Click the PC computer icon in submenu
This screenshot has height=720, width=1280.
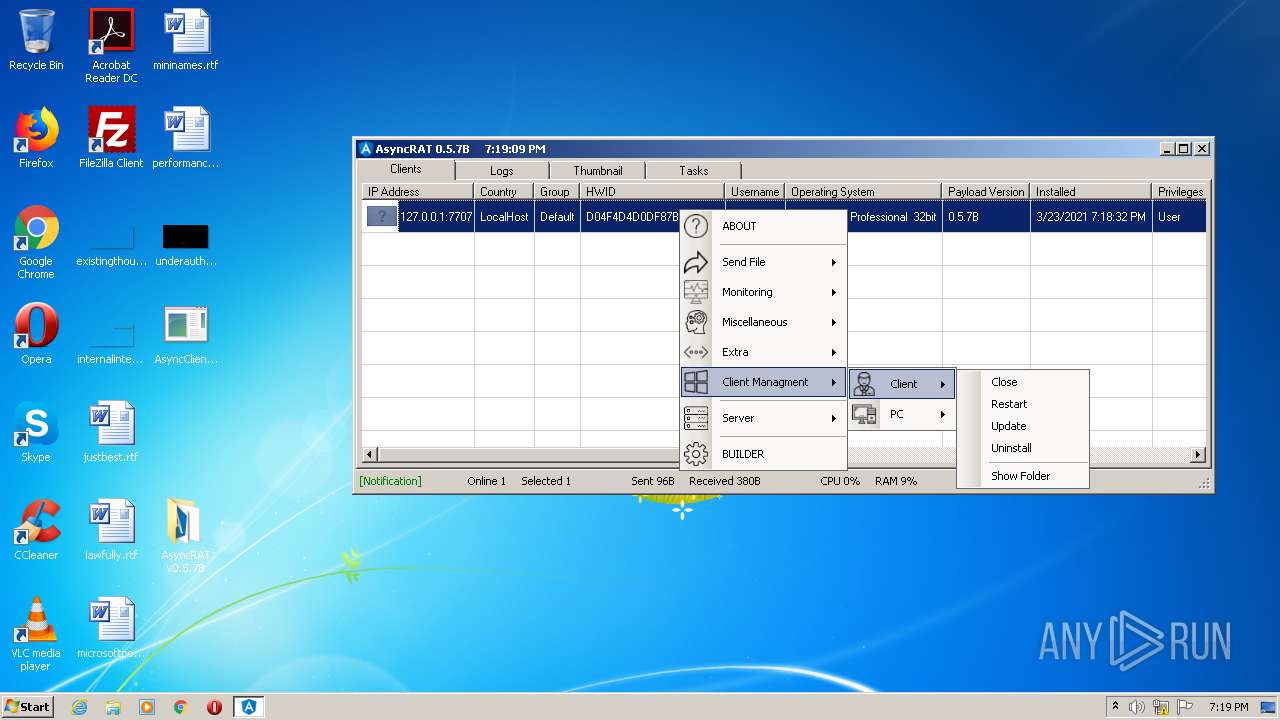[864, 414]
